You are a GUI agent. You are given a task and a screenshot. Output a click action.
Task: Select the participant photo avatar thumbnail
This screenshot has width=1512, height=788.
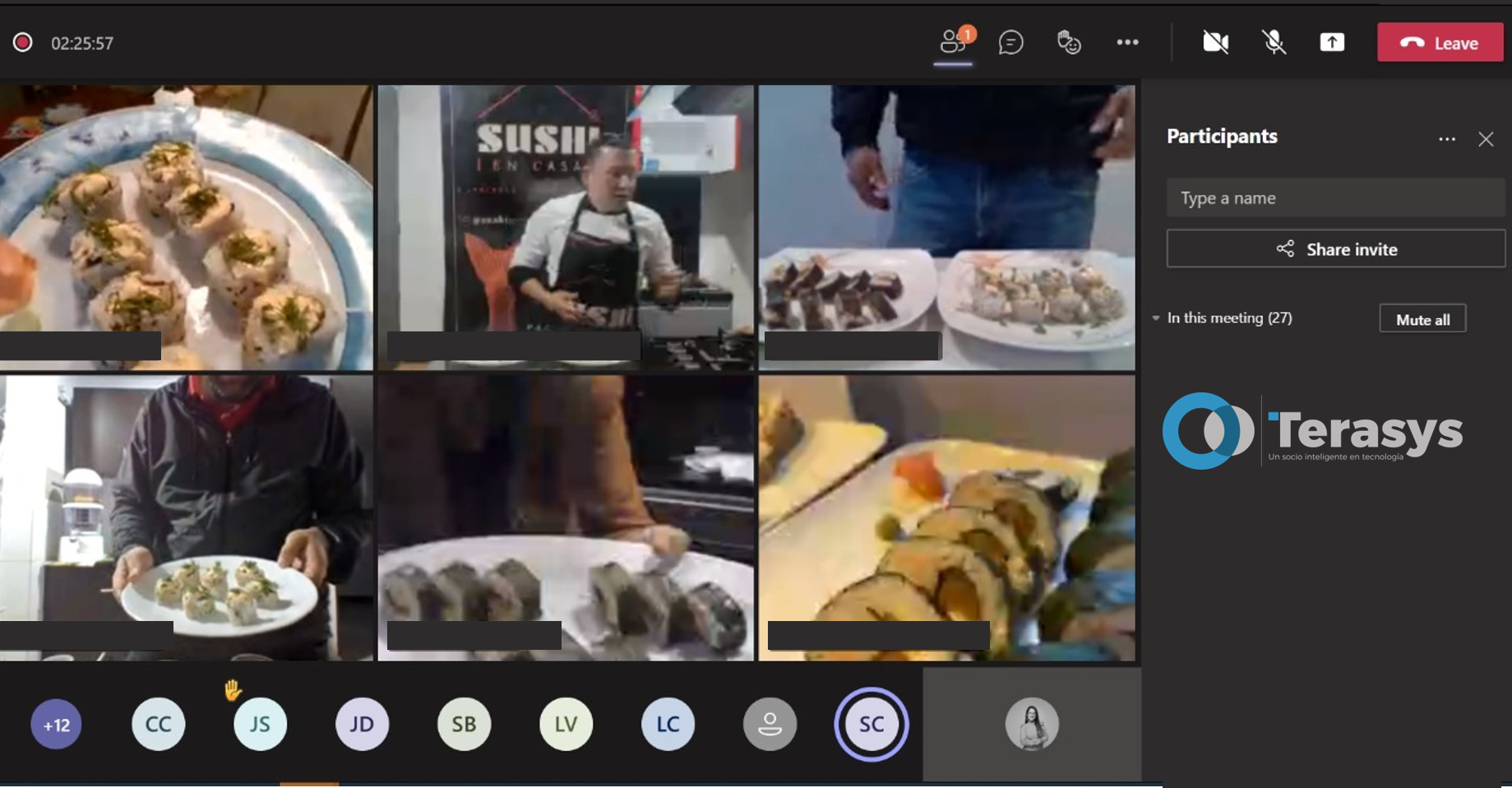[1032, 724]
